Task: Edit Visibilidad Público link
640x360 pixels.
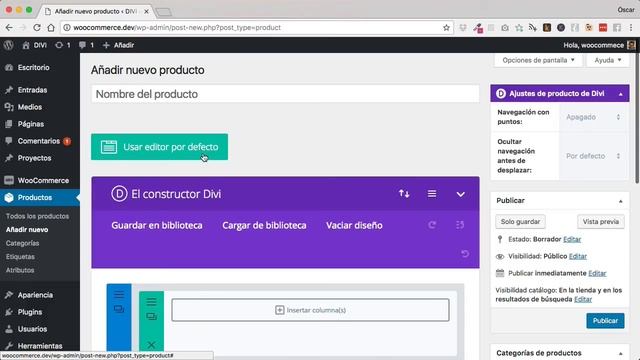Action: [x=578, y=256]
